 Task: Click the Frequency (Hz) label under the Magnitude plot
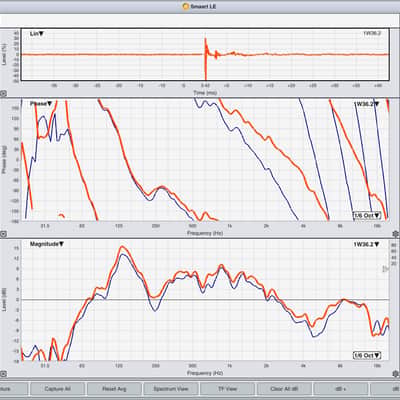click(x=205, y=373)
